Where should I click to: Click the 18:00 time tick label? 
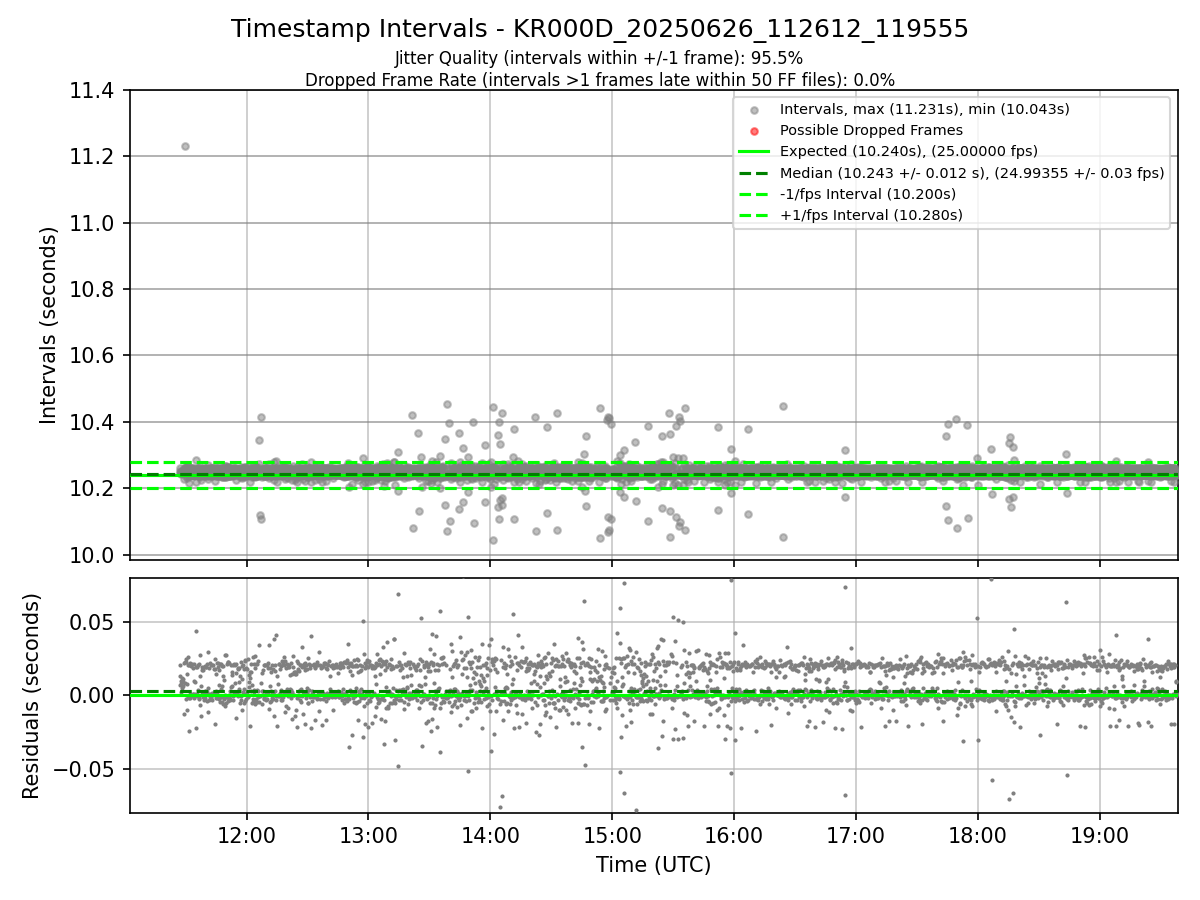tap(978, 834)
